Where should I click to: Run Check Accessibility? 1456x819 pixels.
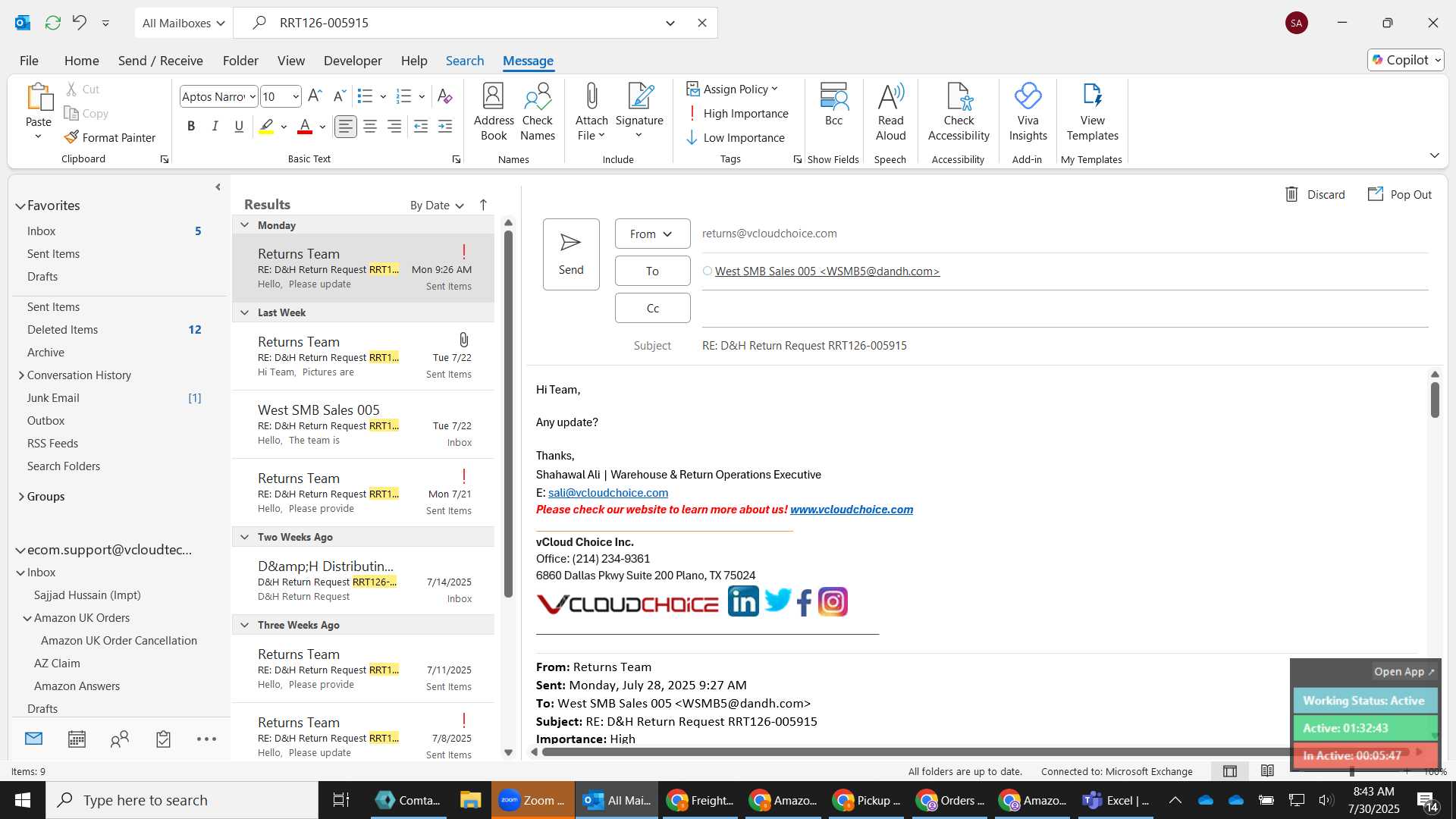pyautogui.click(x=959, y=111)
